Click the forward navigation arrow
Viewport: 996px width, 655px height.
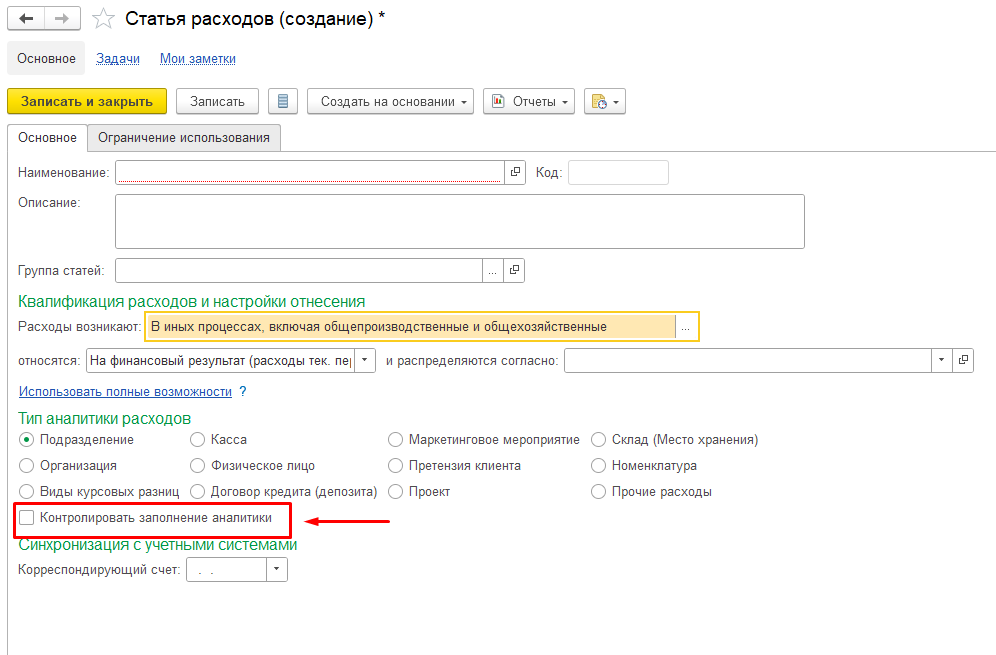(62, 19)
